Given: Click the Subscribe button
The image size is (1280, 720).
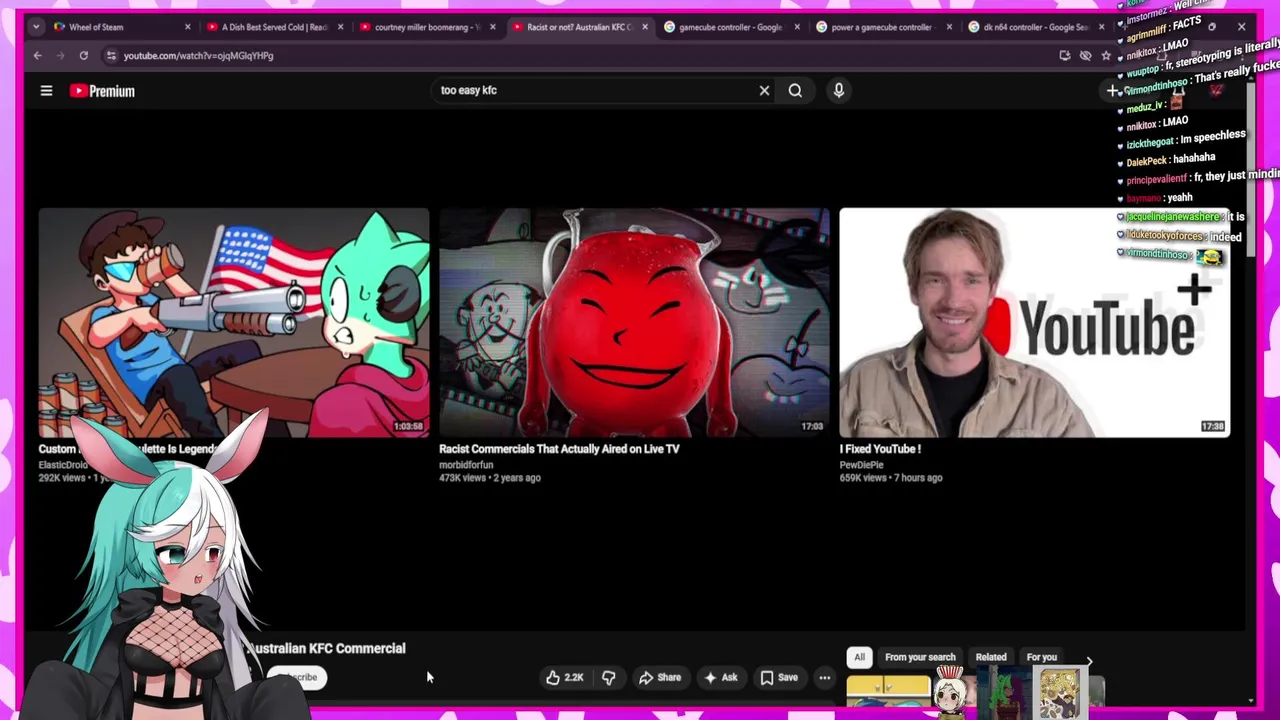Looking at the screenshot, I should 297,678.
